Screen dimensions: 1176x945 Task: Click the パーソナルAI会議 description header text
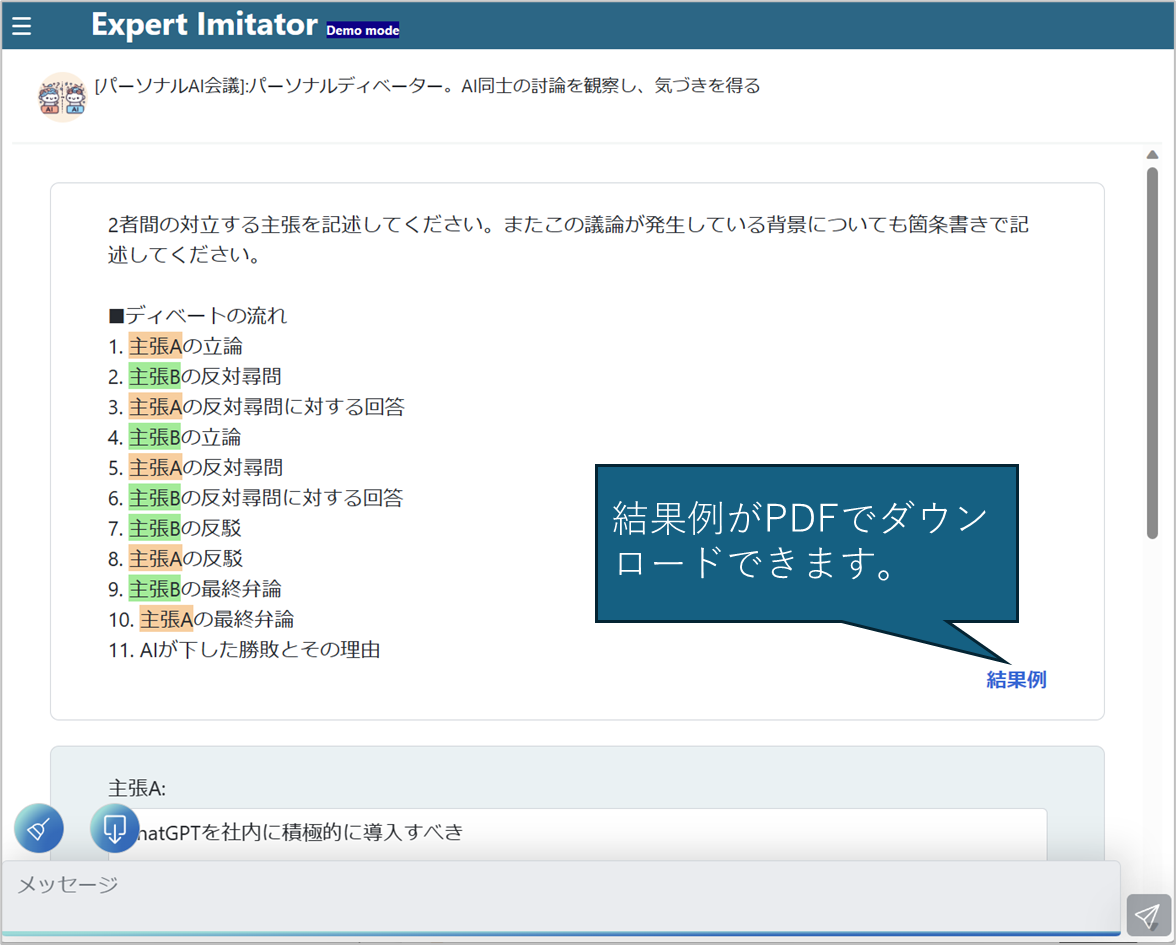[x=428, y=86]
